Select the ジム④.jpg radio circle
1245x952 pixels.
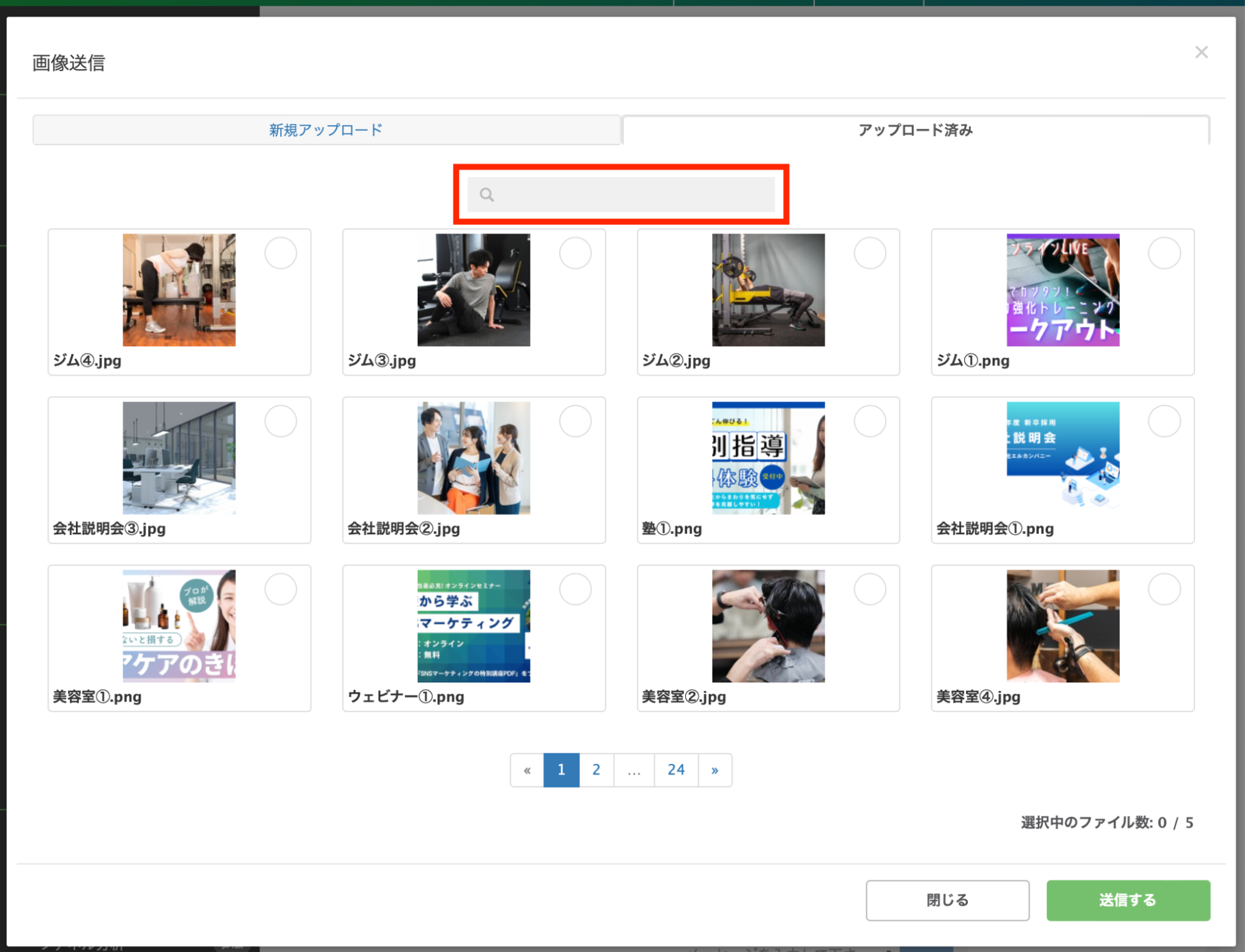[280, 253]
